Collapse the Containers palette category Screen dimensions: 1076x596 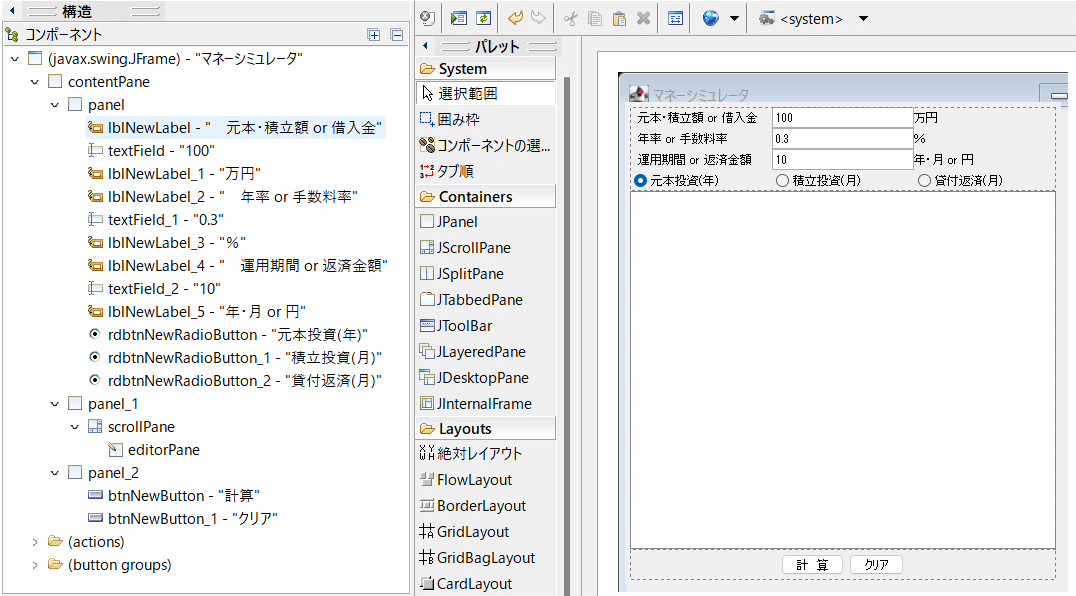(x=485, y=197)
